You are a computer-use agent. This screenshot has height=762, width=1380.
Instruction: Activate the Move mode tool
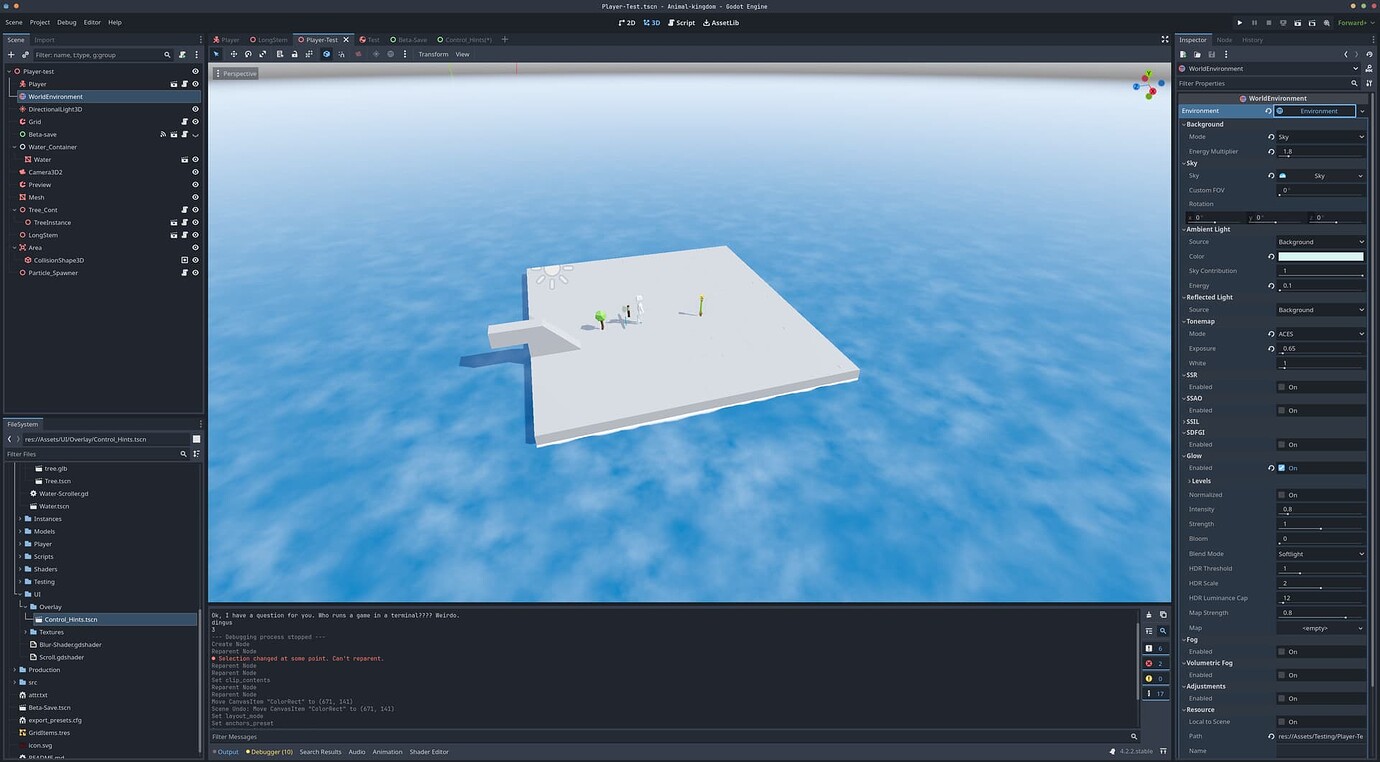[234, 54]
